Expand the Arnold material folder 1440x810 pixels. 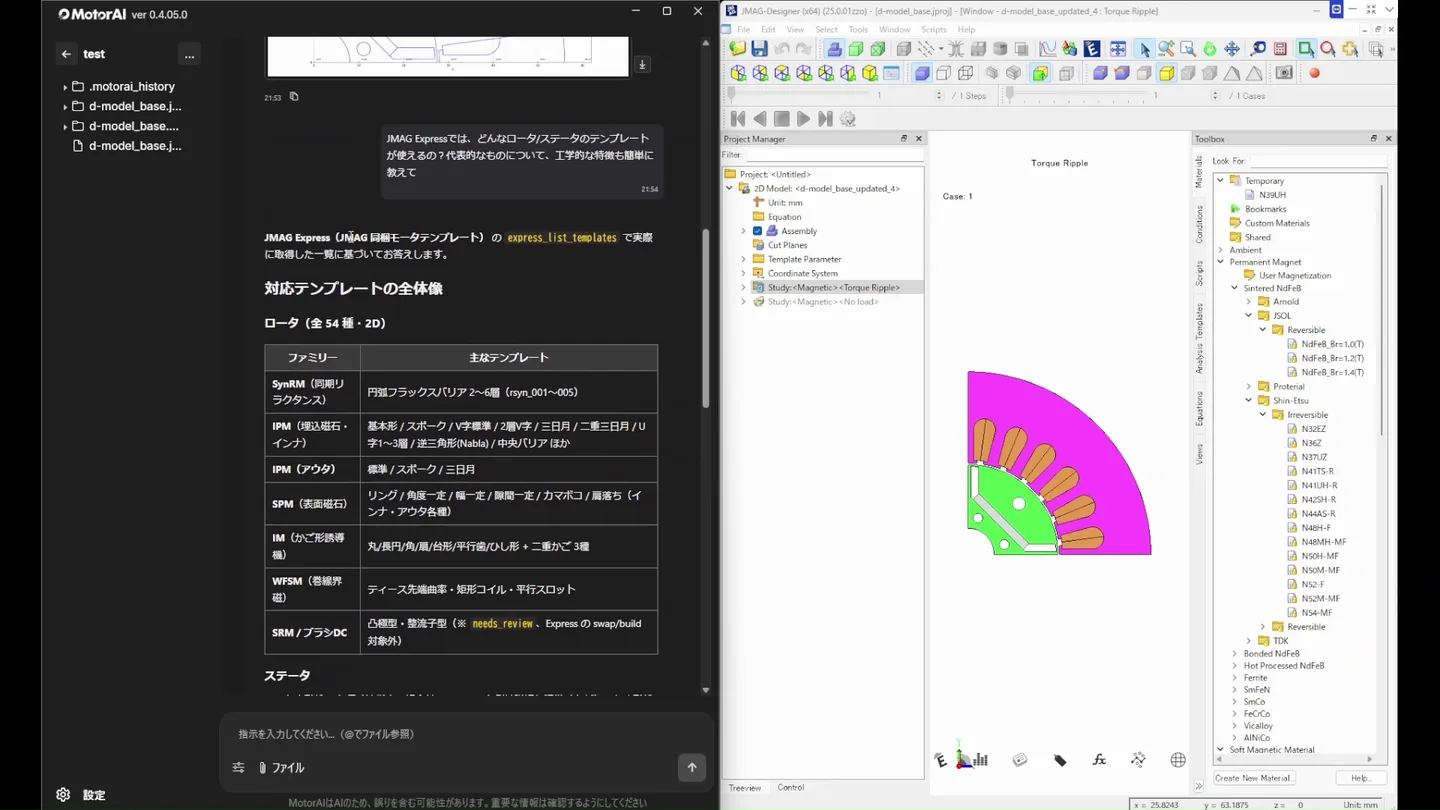(x=1248, y=301)
